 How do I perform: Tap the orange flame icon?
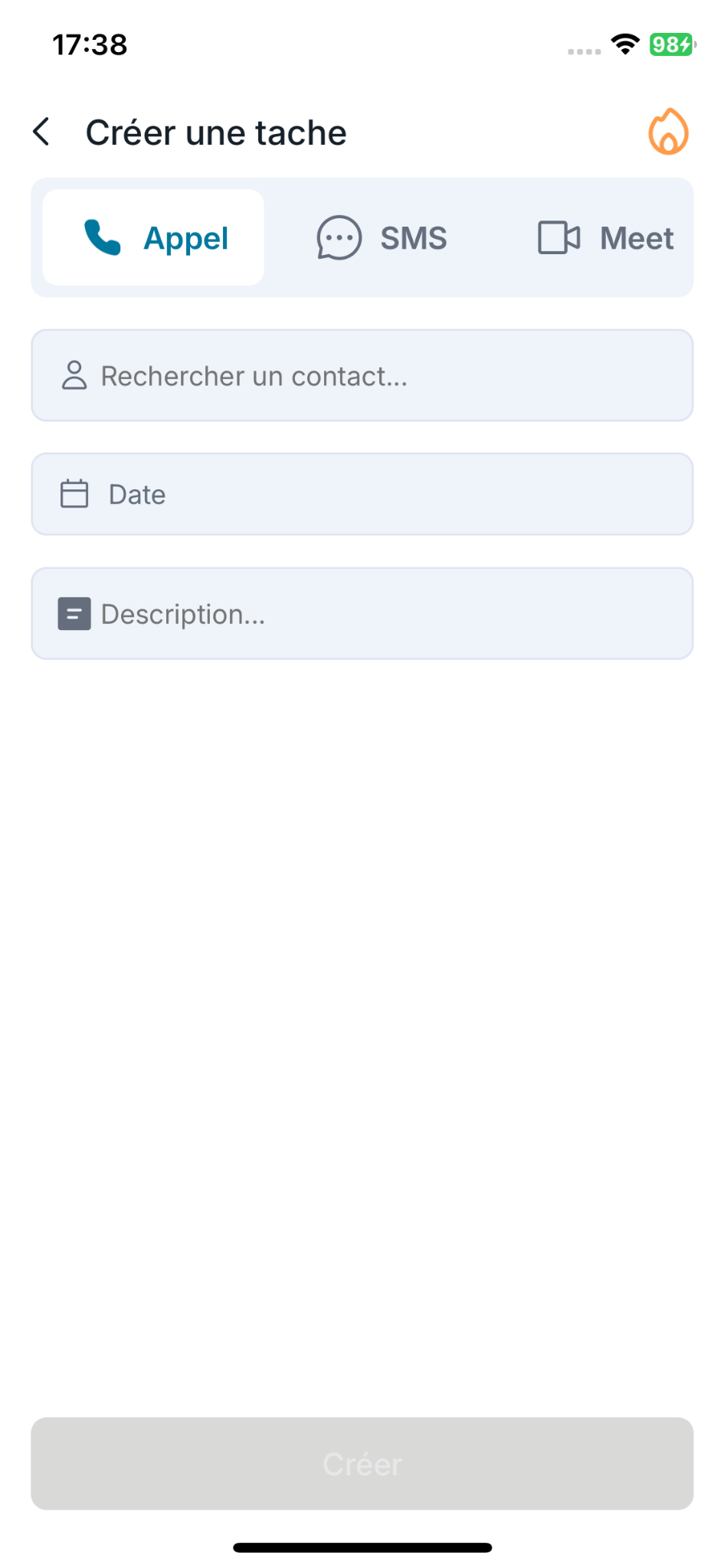668,132
